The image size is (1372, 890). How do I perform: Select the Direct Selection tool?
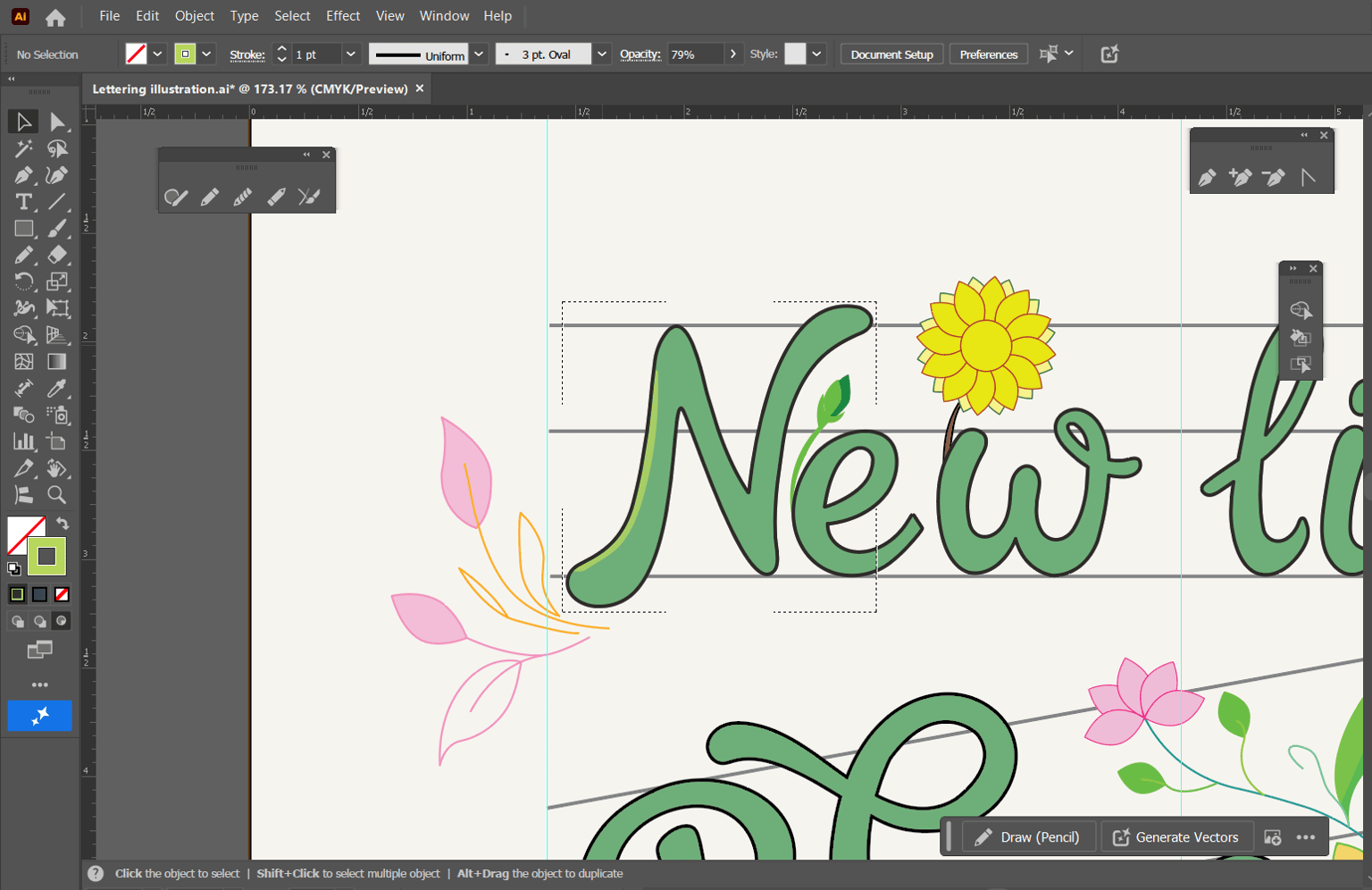coord(58,122)
